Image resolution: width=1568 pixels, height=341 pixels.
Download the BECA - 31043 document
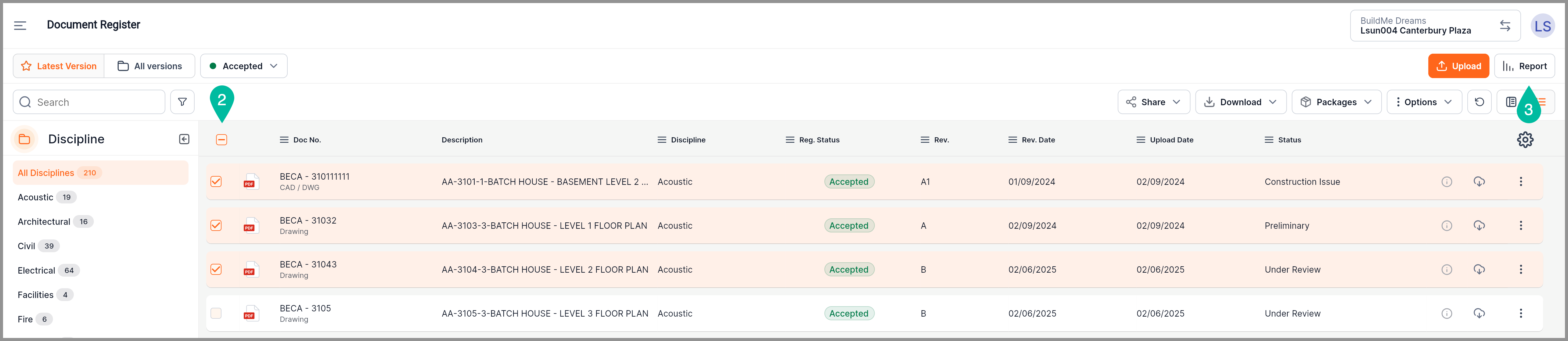click(x=1479, y=269)
